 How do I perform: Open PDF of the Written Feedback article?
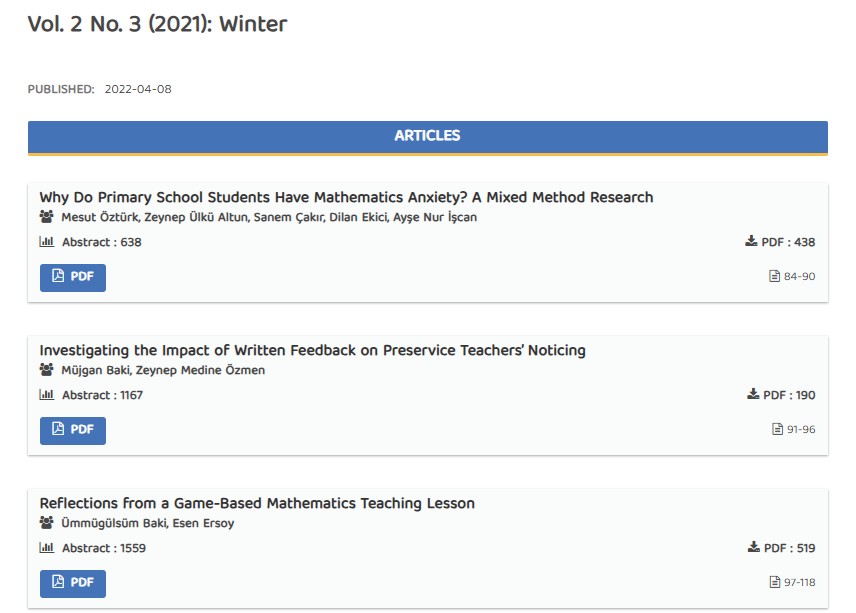[73, 430]
